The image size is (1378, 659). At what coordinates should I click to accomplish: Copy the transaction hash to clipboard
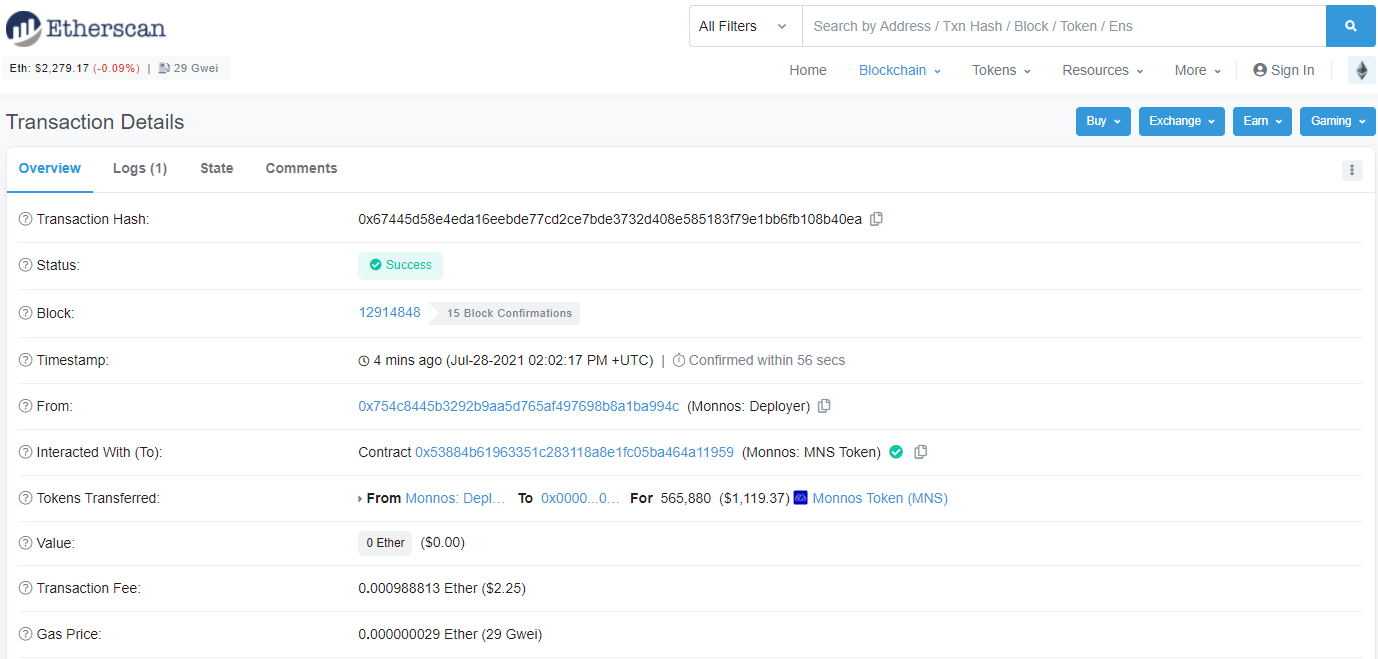[x=876, y=219]
